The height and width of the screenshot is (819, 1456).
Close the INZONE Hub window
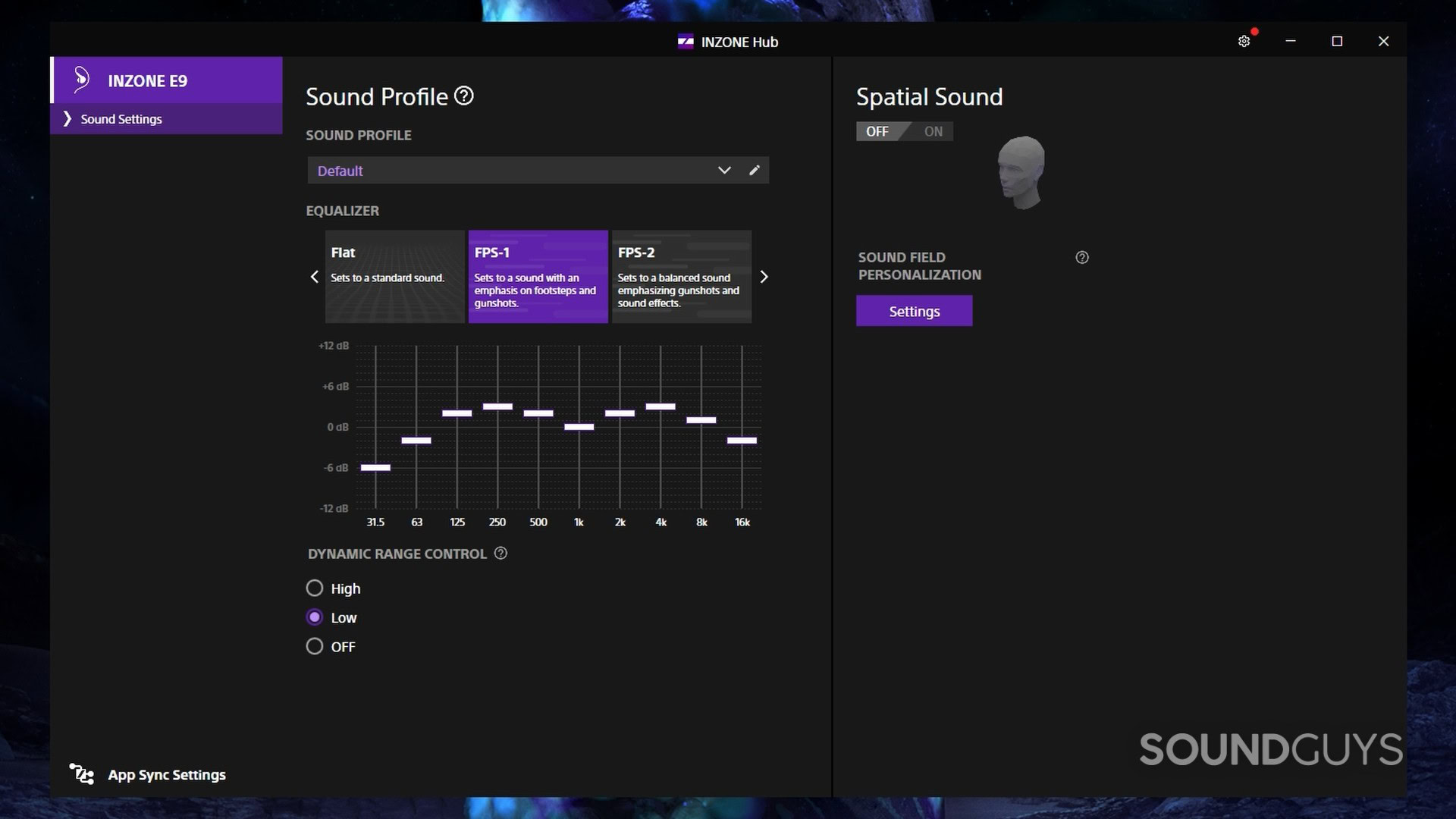[x=1383, y=41]
